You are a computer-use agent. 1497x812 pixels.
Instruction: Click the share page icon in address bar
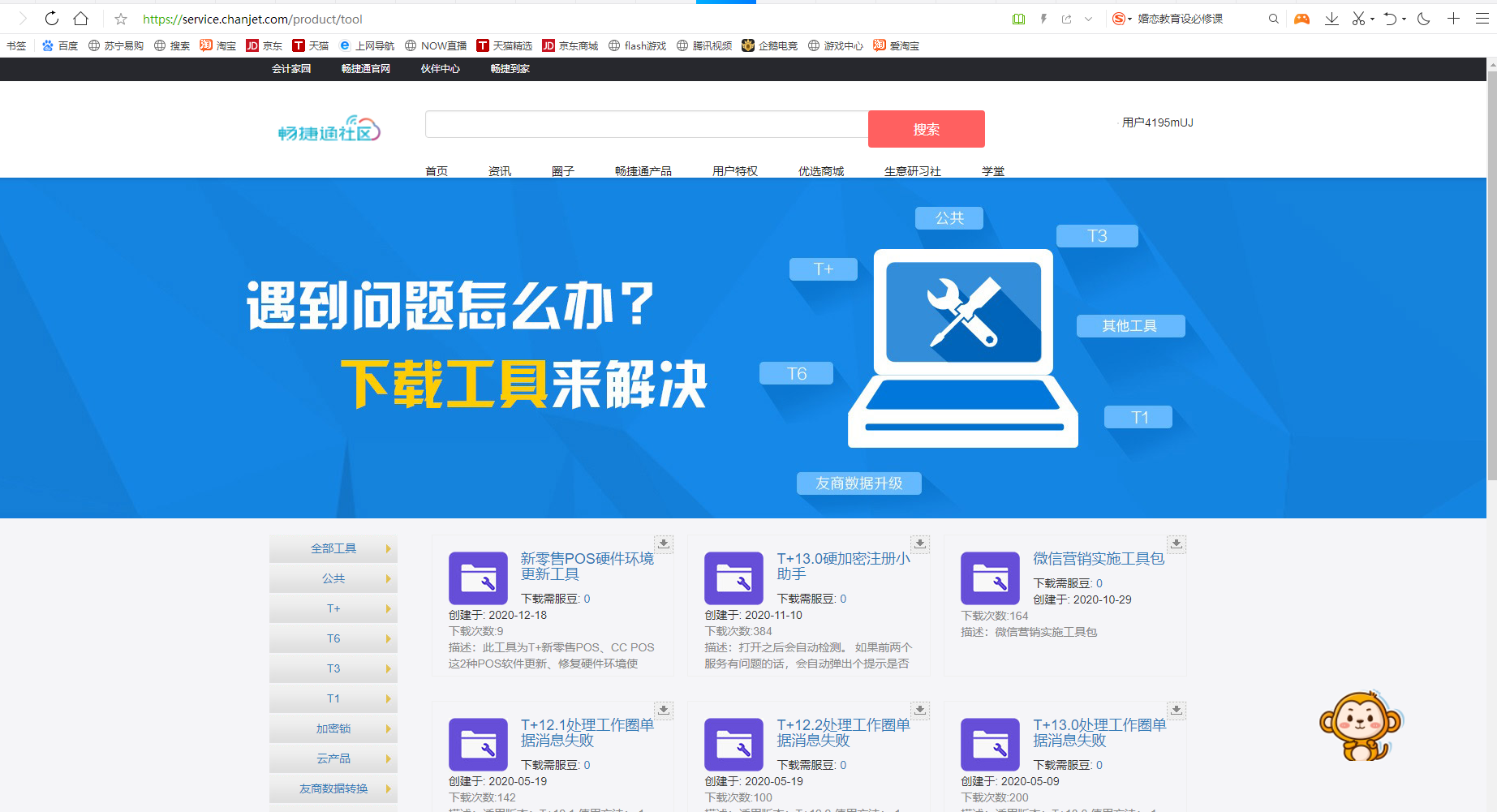(1066, 19)
